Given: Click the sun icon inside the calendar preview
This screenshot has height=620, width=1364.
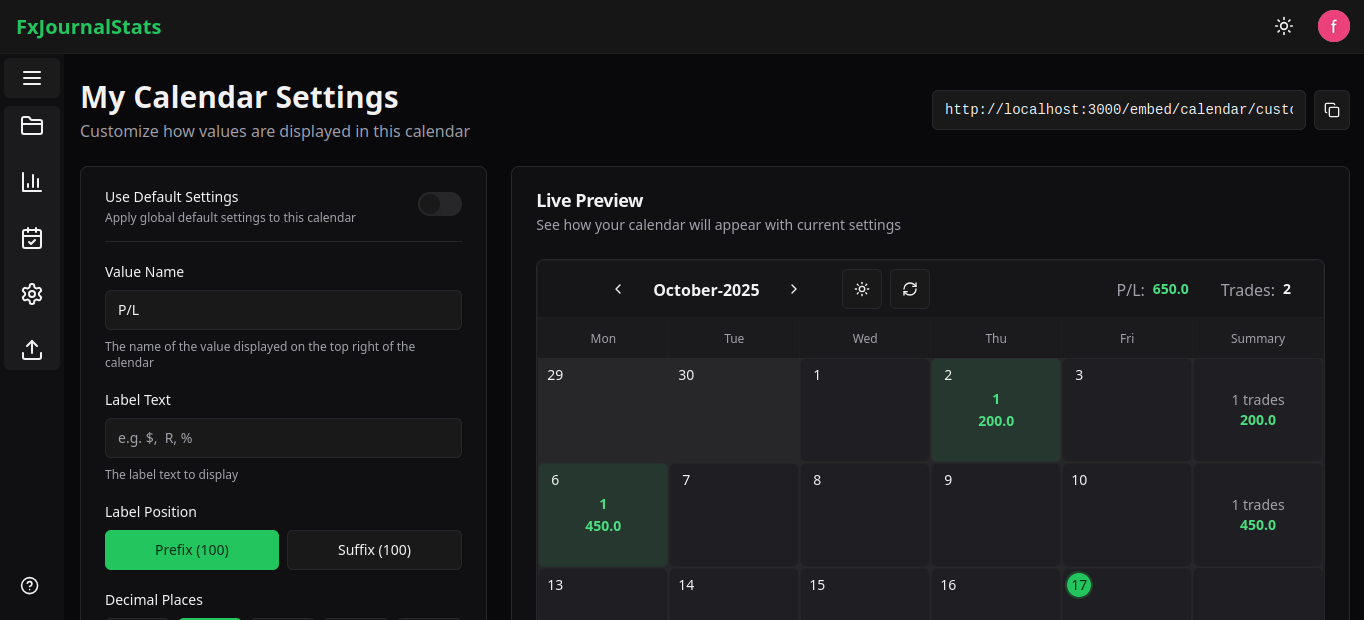Looking at the screenshot, I should pos(861,289).
